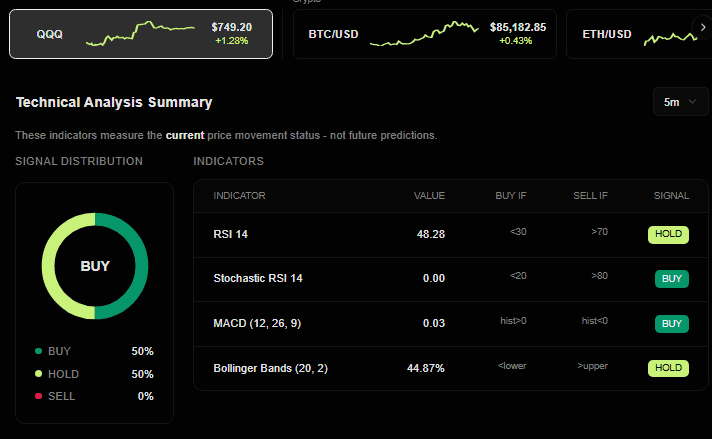Click the MACD value 0.03
712x439 pixels.
(434, 323)
